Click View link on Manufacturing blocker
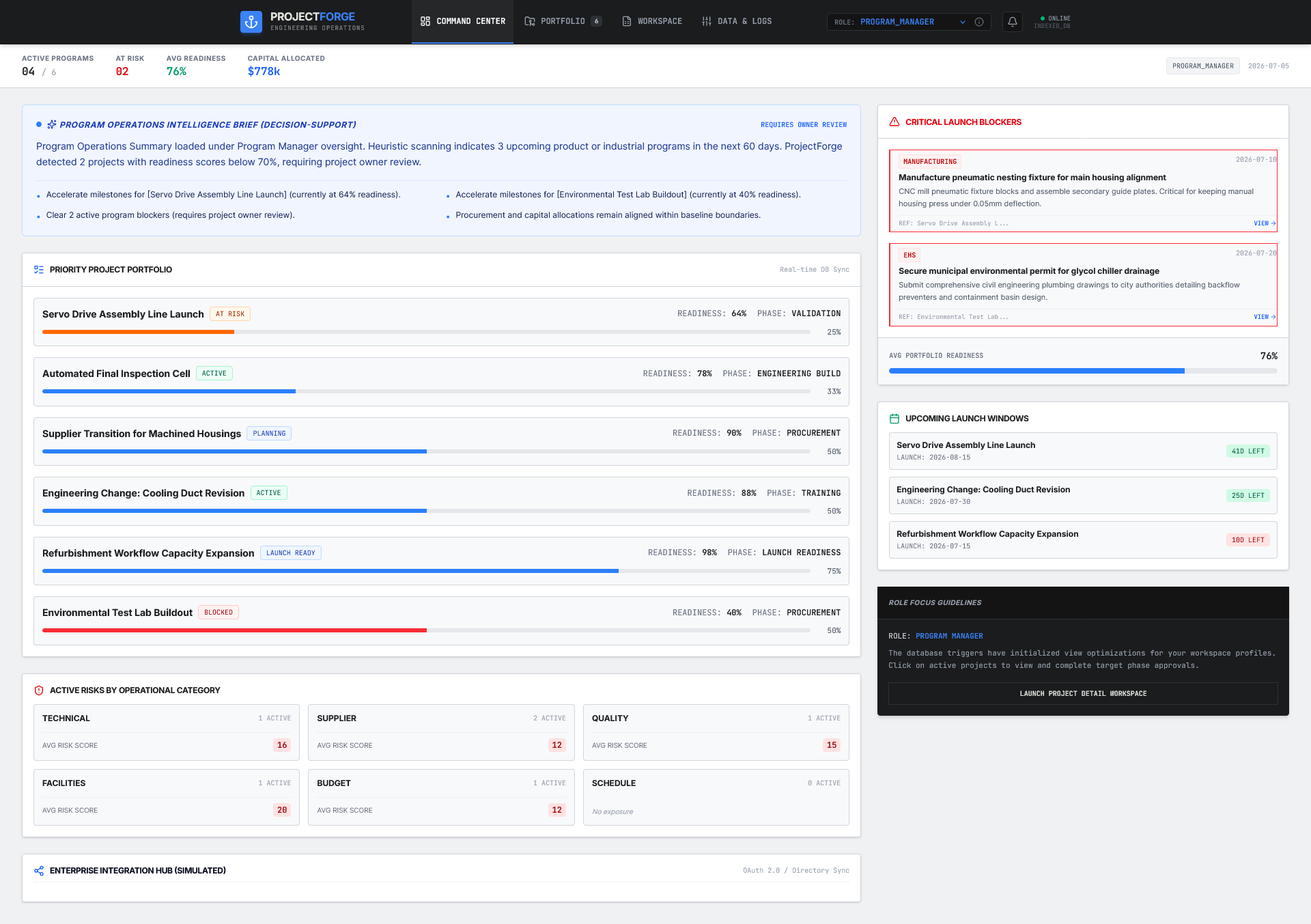 (x=1265, y=223)
